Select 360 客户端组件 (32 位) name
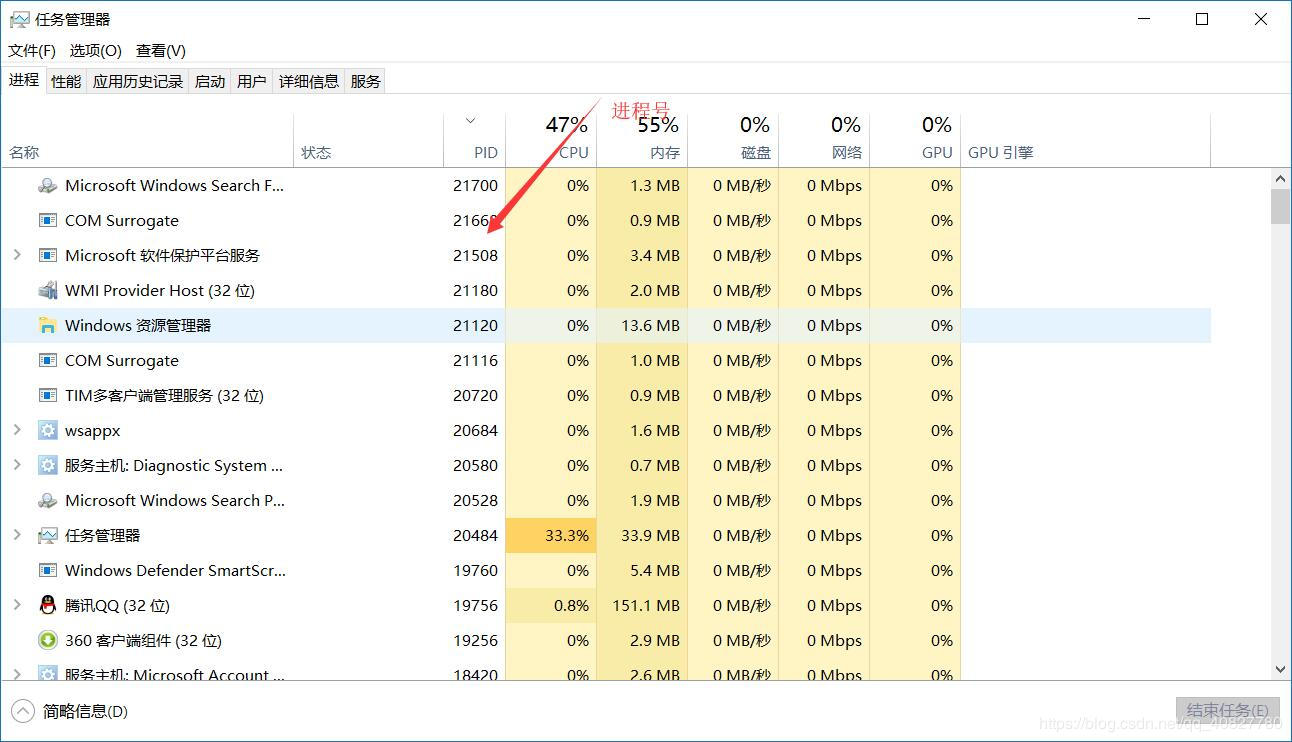 pyautogui.click(x=143, y=641)
